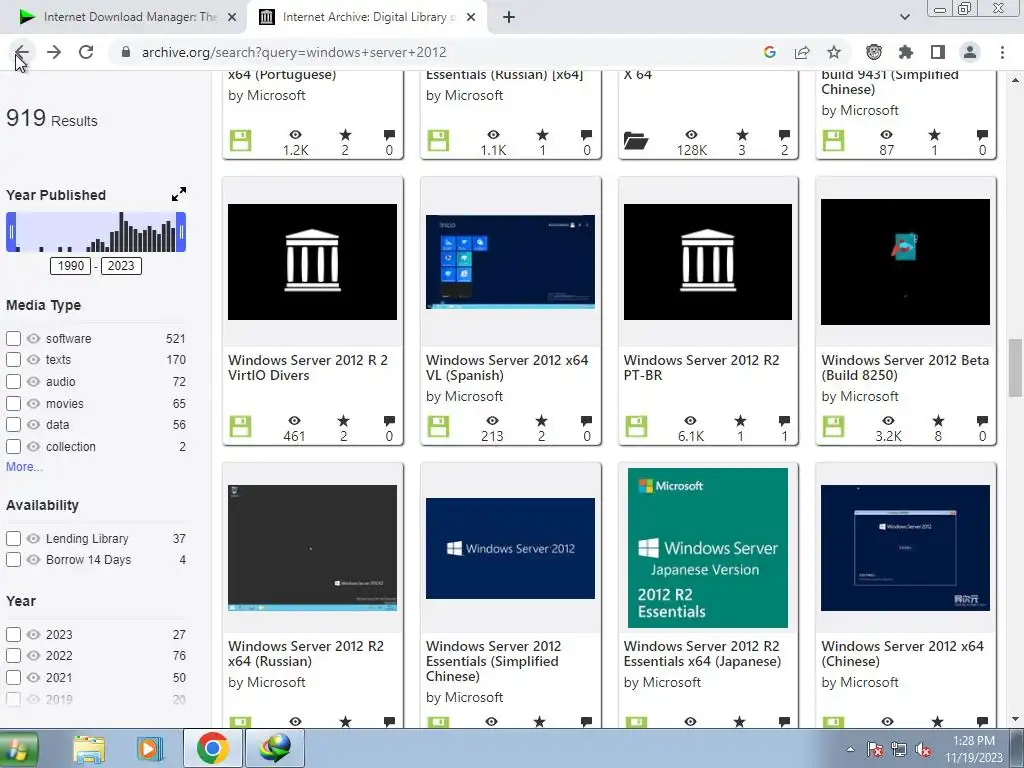Check the 2022 year checkbox
Image resolution: width=1024 pixels, height=768 pixels.
click(13, 656)
